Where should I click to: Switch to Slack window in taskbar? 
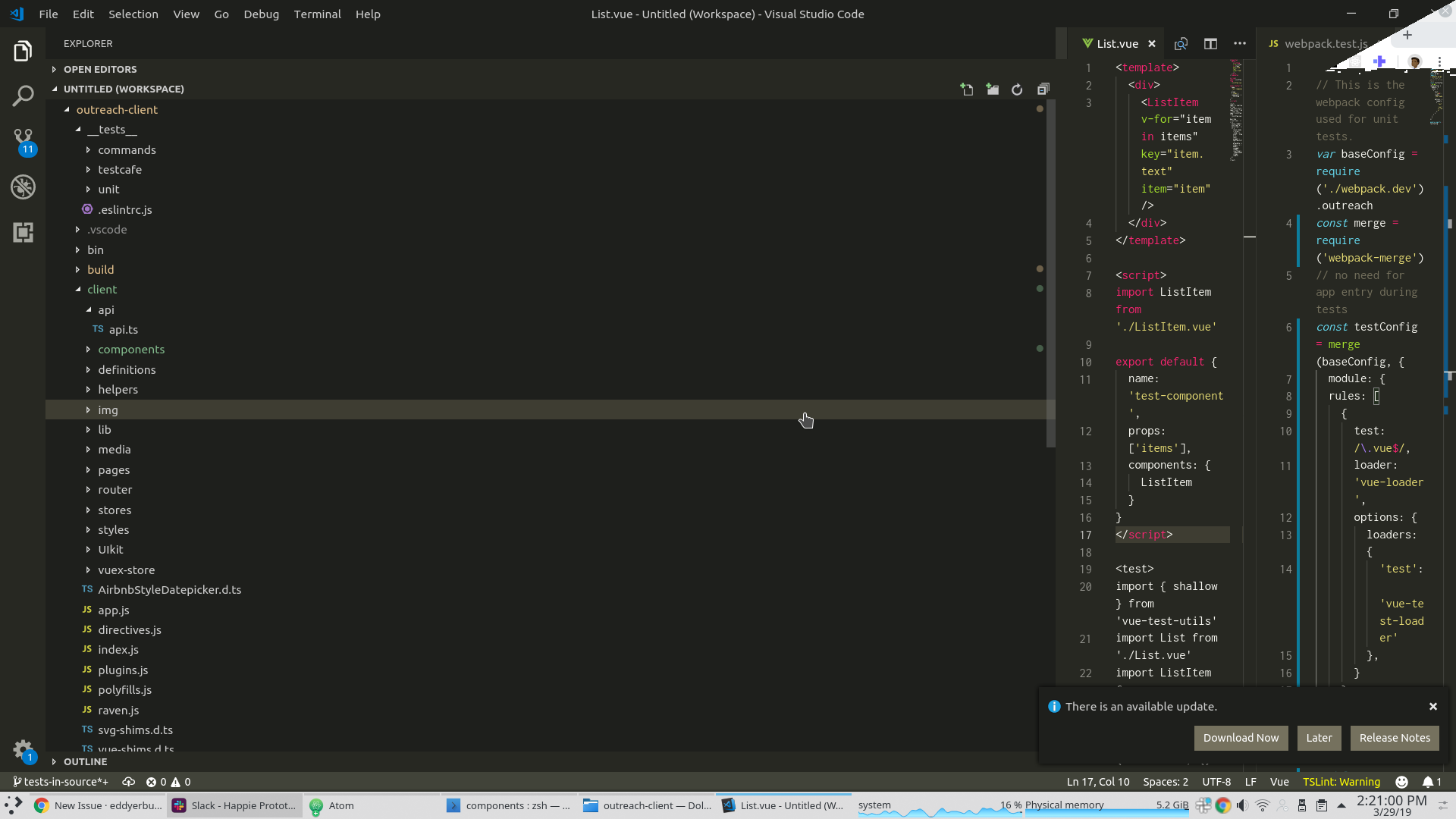click(x=234, y=805)
